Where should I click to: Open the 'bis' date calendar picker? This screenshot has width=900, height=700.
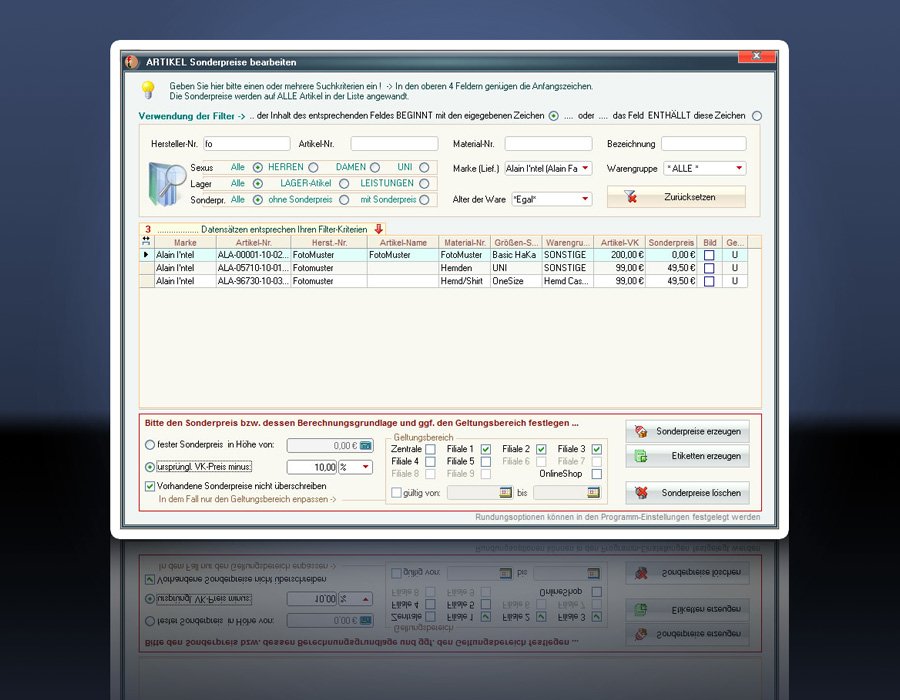593,492
